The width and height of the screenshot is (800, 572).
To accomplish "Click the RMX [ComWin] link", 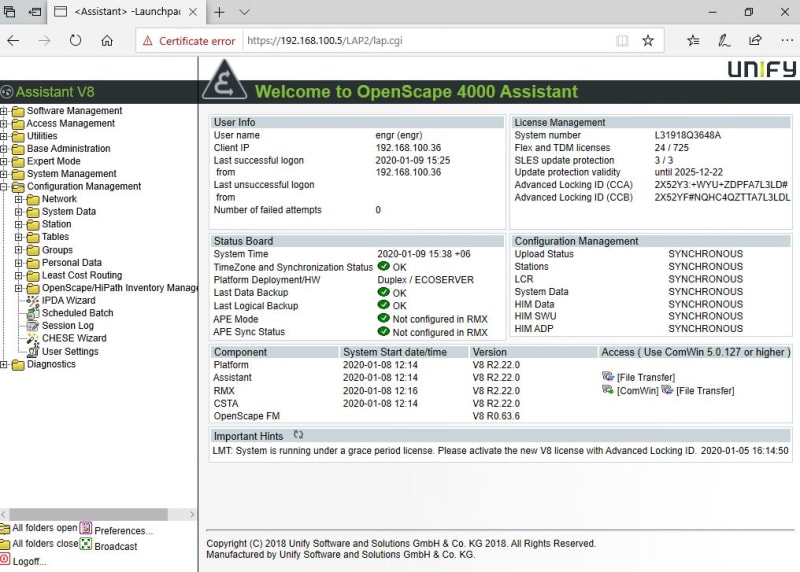I will click(x=638, y=391).
